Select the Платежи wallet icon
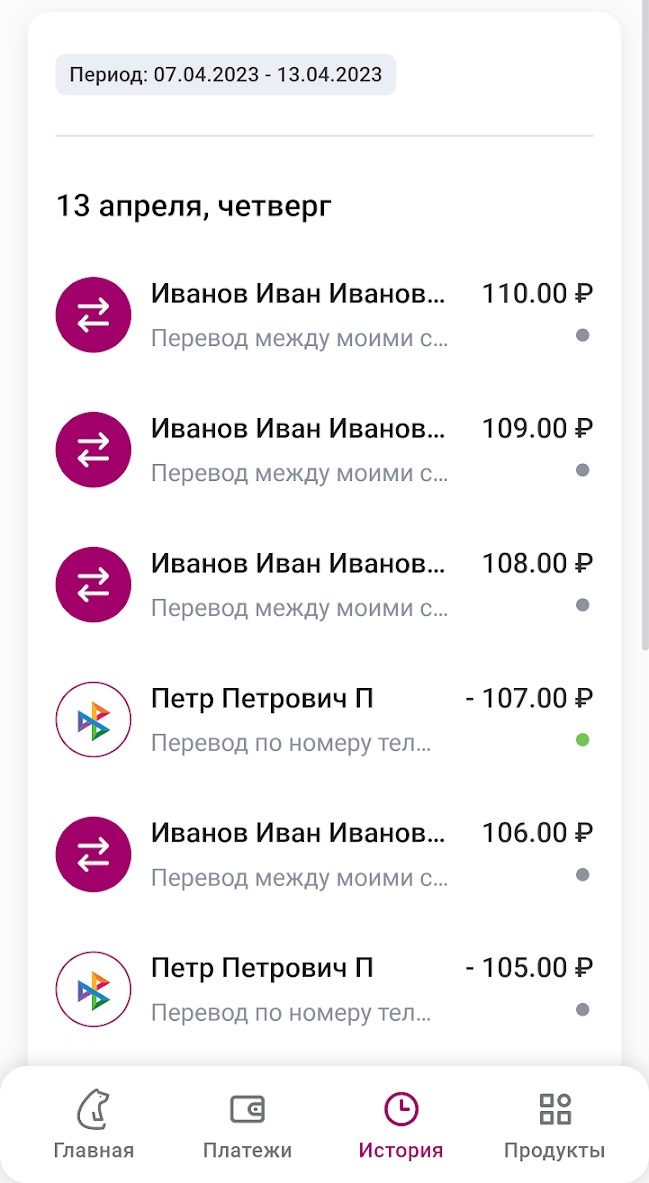 pos(247,1110)
